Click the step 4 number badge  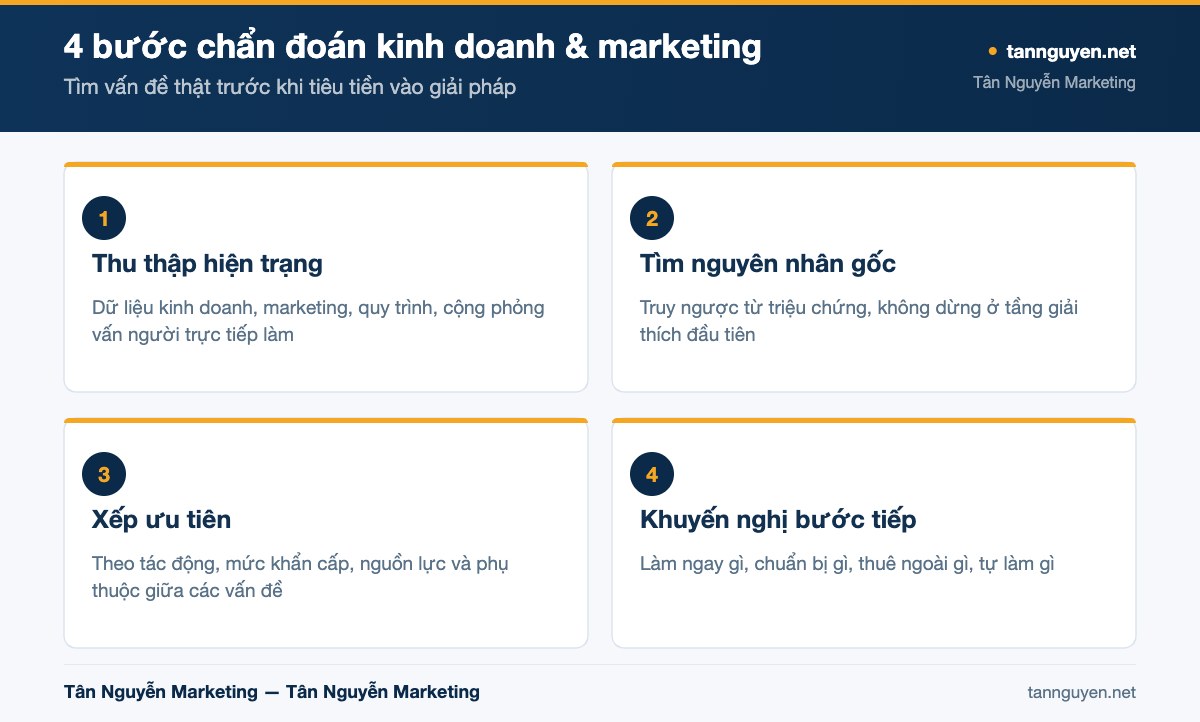coord(652,474)
